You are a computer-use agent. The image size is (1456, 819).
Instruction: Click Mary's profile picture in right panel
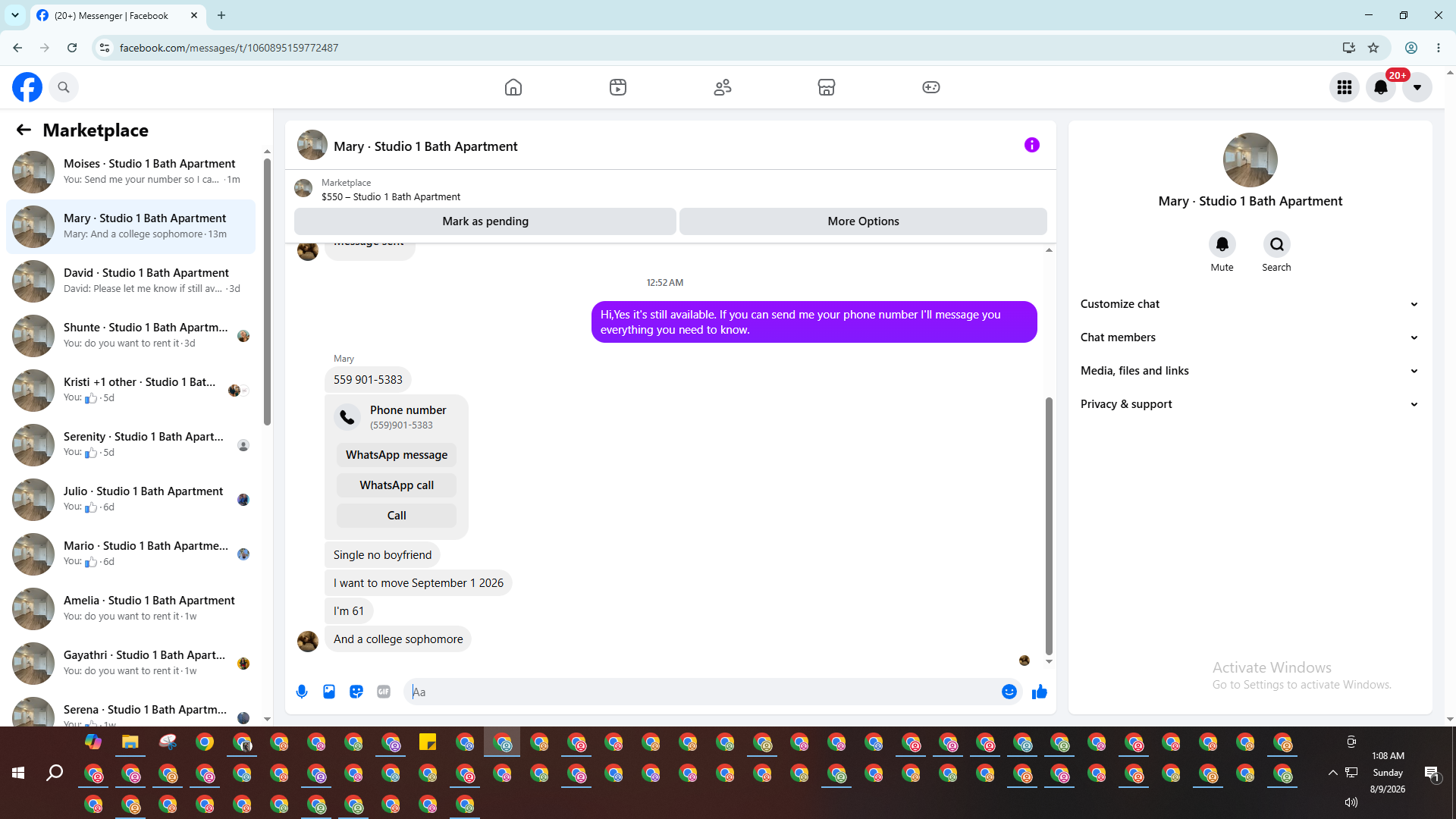tap(1250, 160)
